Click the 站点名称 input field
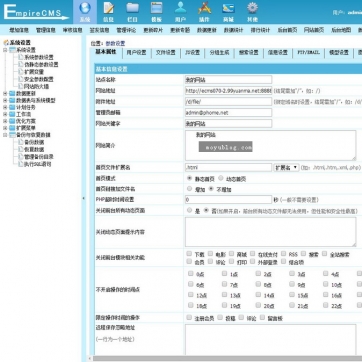Image resolution: width=362 pixels, height=362 pixels. point(228,80)
